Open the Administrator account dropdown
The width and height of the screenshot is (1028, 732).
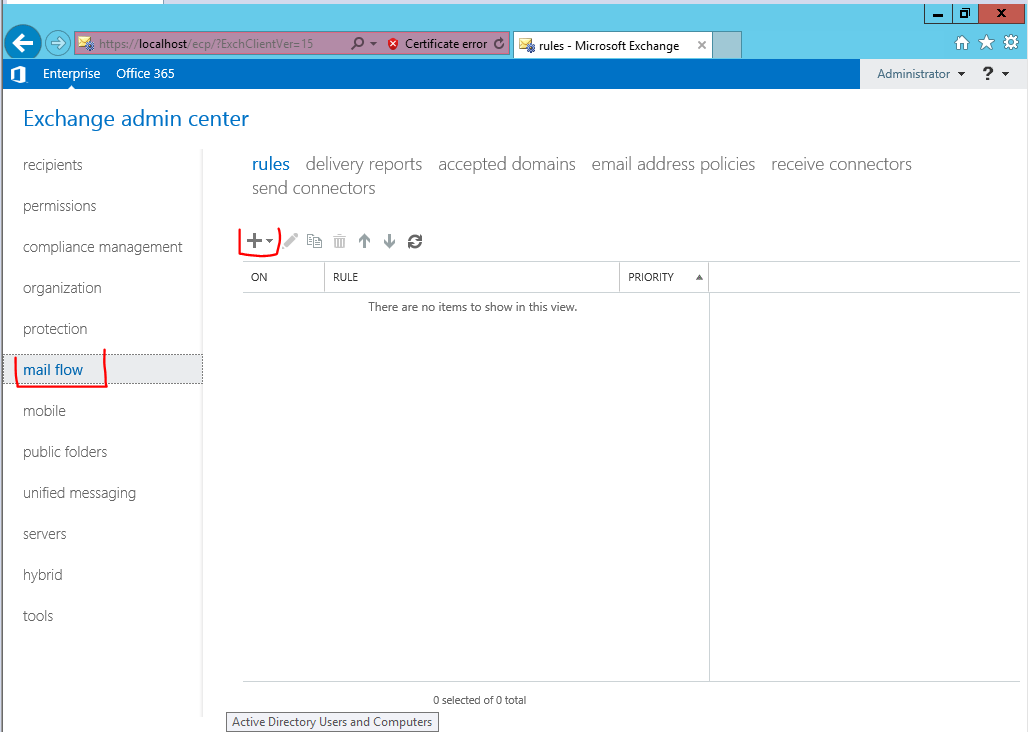coord(921,74)
